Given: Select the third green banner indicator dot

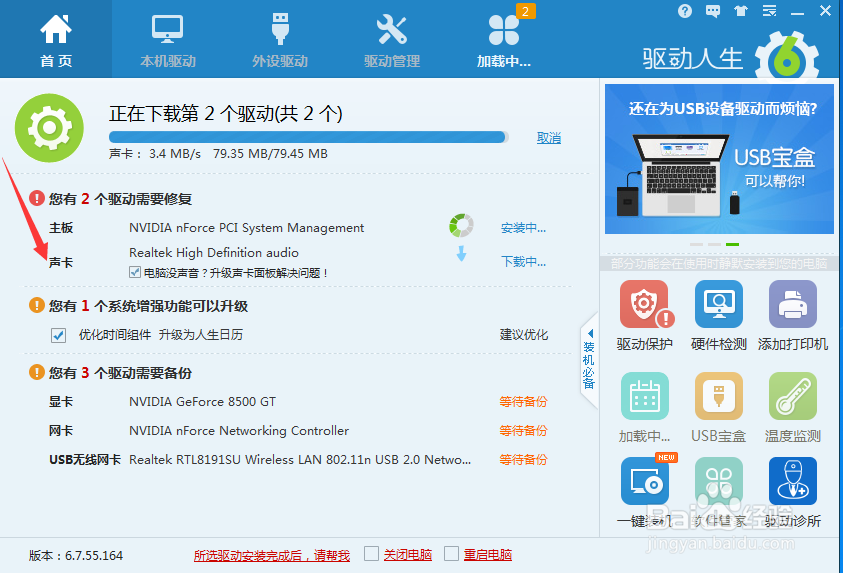Looking at the screenshot, I should pyautogui.click(x=732, y=244).
